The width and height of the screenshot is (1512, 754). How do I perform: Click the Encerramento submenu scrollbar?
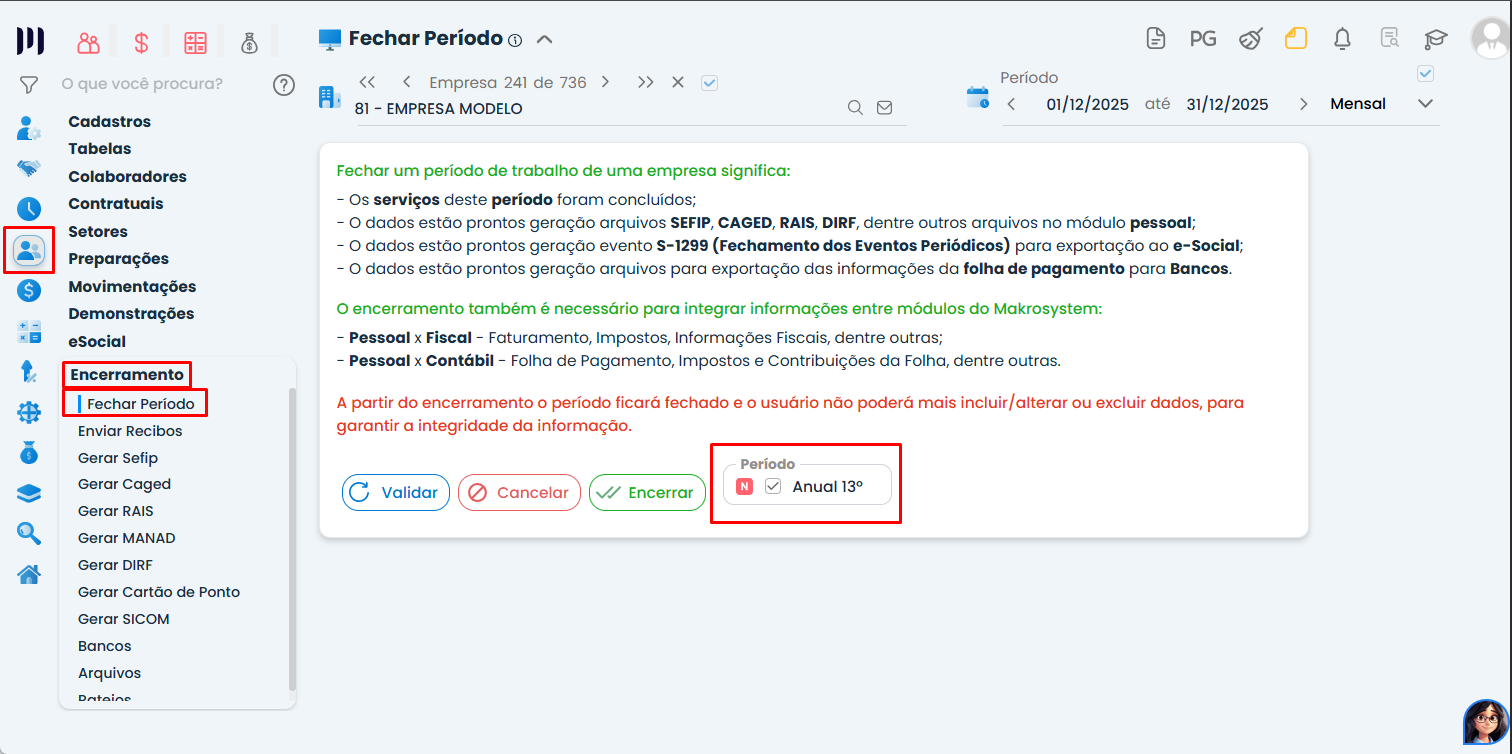[x=292, y=540]
